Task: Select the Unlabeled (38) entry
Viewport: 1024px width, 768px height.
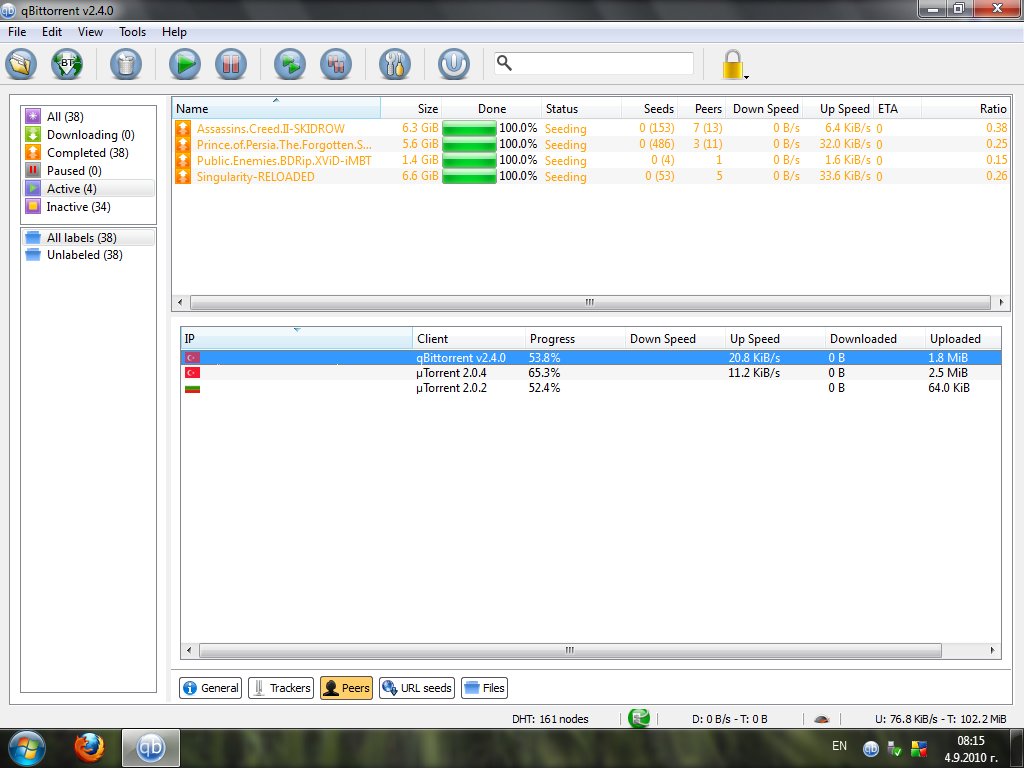Action: pos(89,255)
